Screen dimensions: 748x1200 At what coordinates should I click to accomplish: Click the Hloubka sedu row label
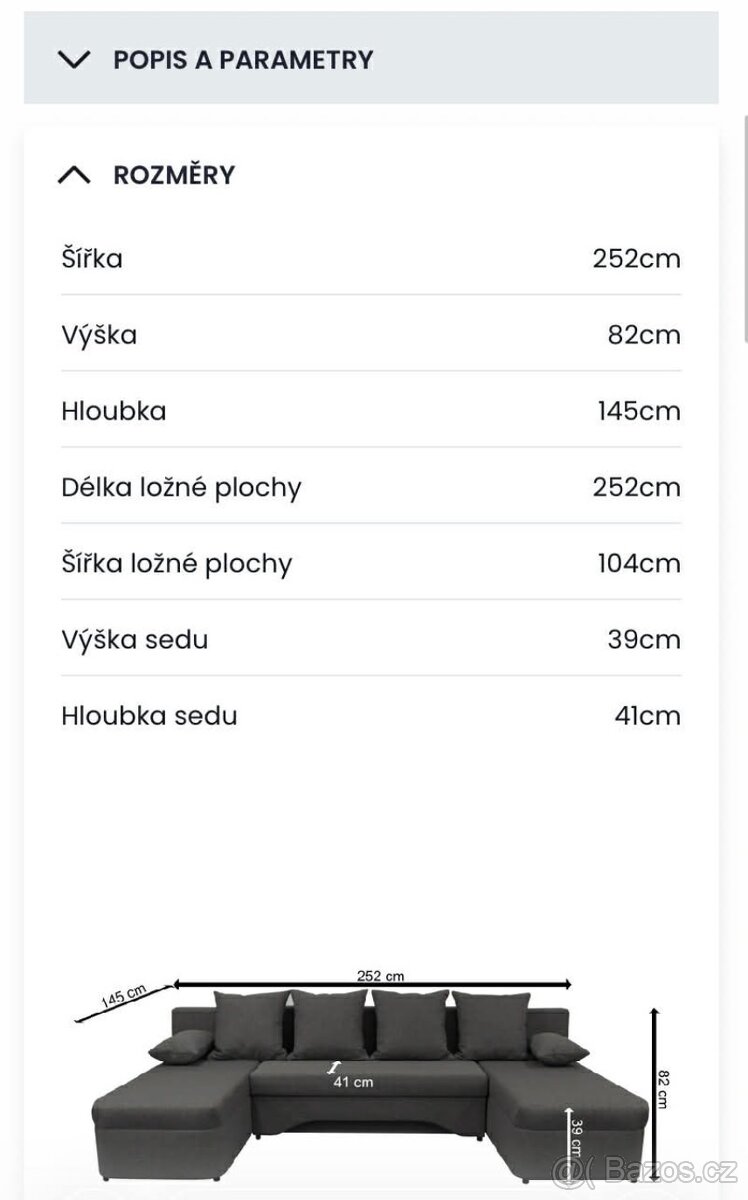(x=149, y=715)
